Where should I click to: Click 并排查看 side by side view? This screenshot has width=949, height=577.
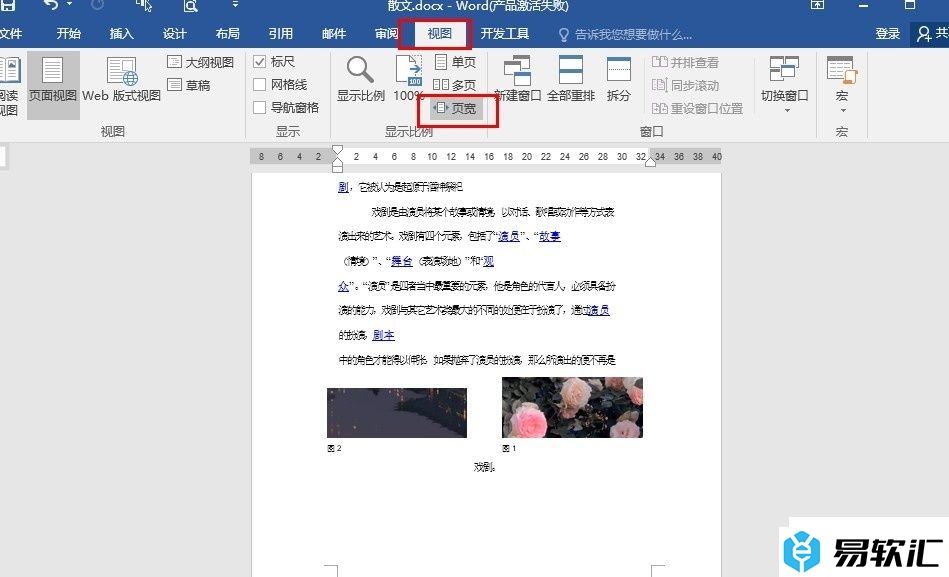[686, 62]
